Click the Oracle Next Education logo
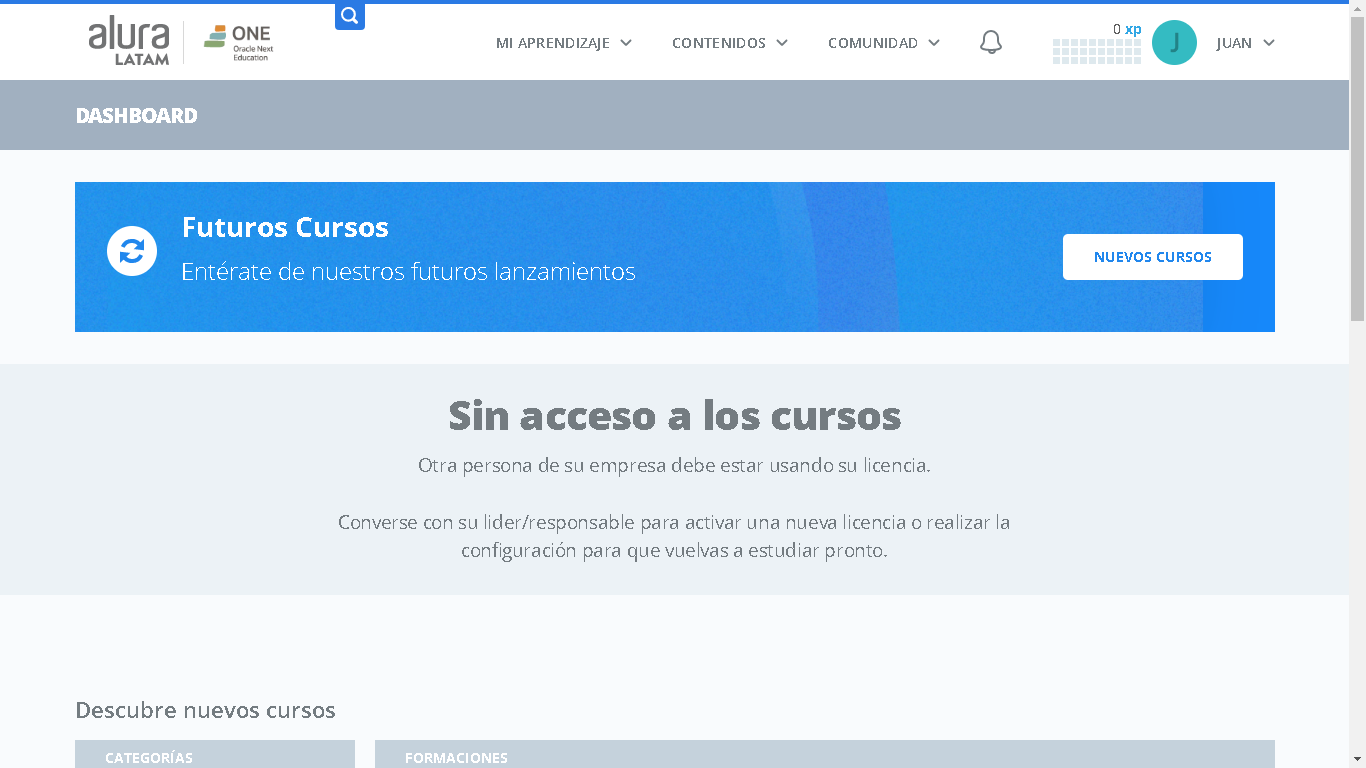 click(x=238, y=43)
